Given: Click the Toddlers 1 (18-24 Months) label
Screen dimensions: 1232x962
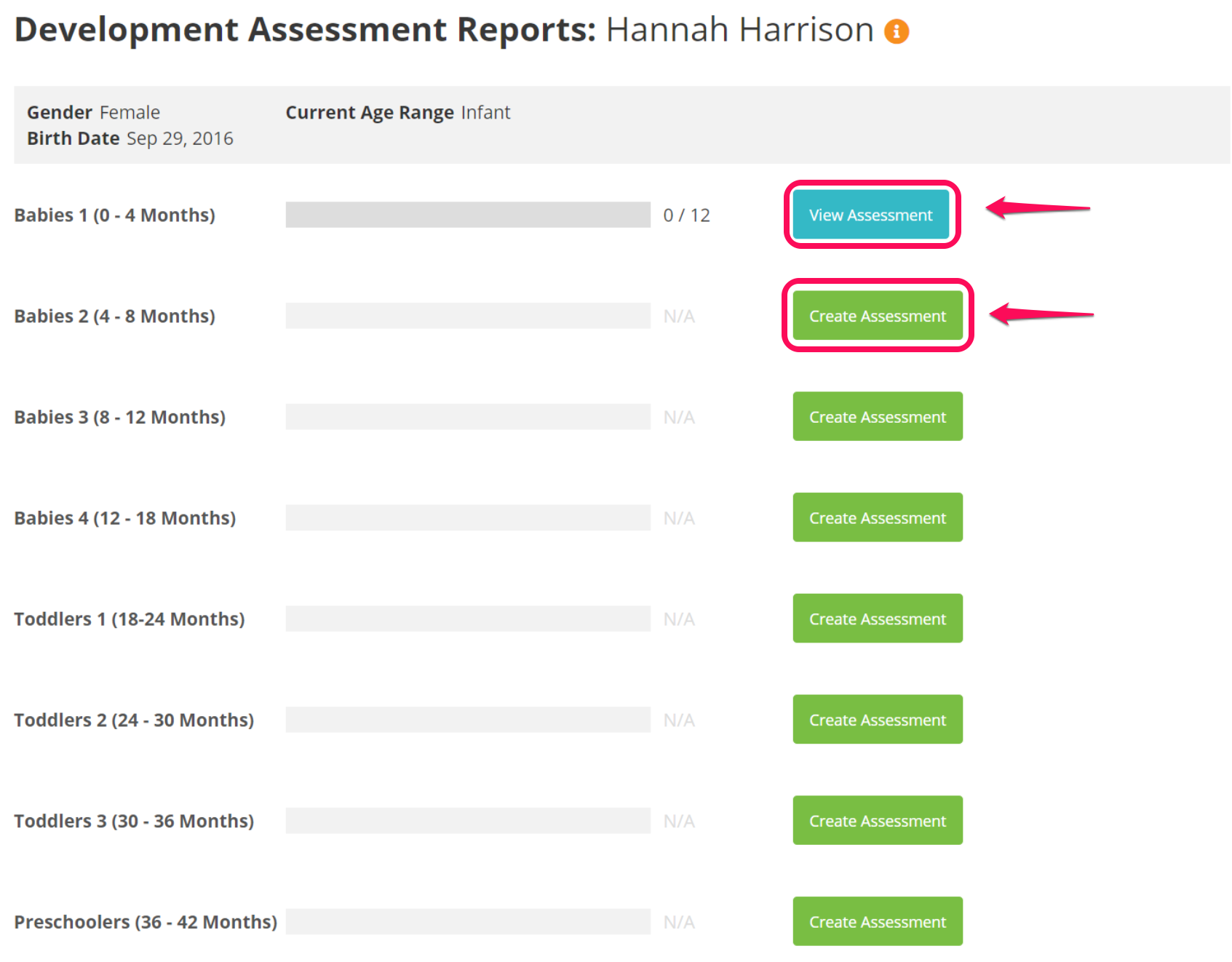Looking at the screenshot, I should click(x=129, y=619).
